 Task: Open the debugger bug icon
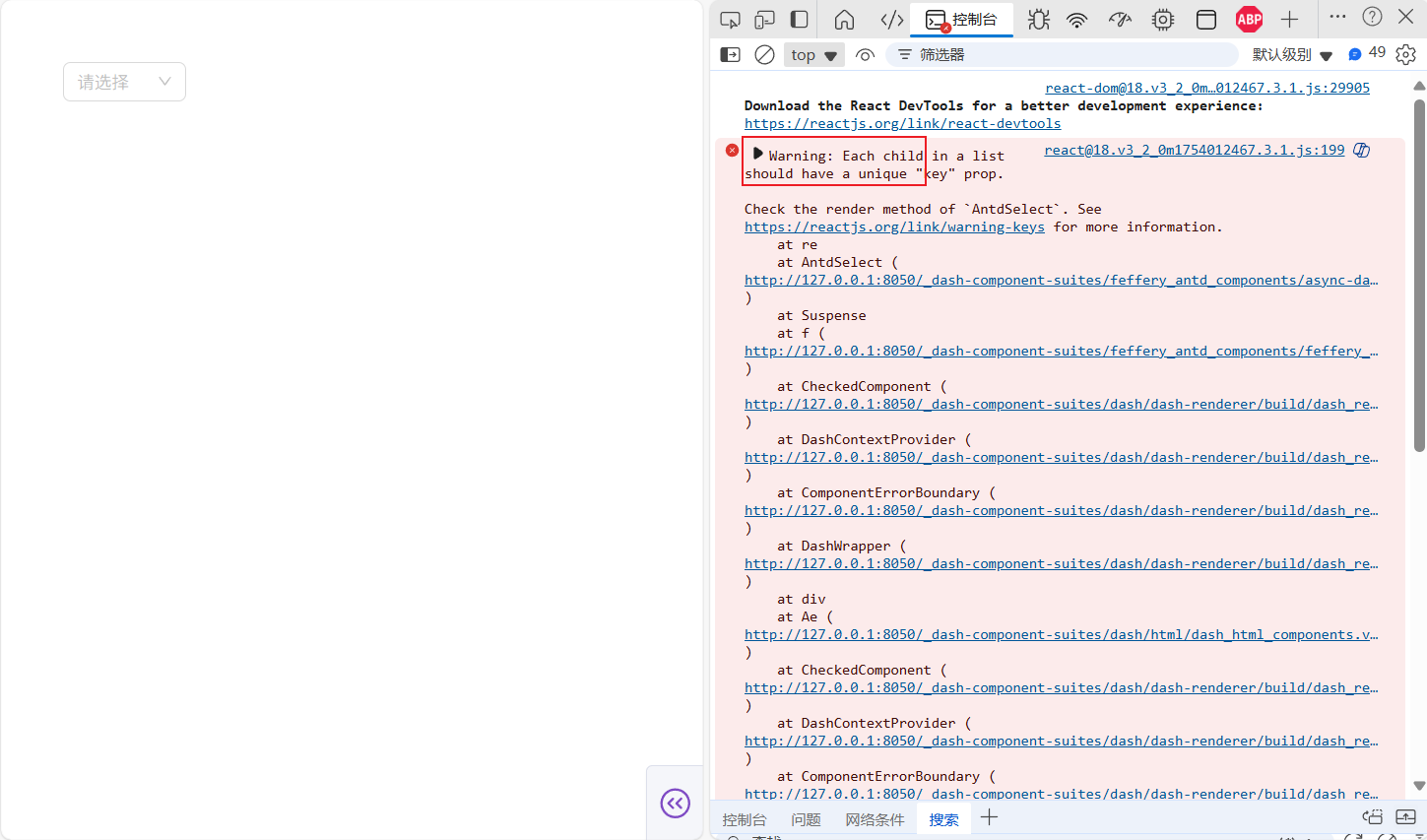1038,19
